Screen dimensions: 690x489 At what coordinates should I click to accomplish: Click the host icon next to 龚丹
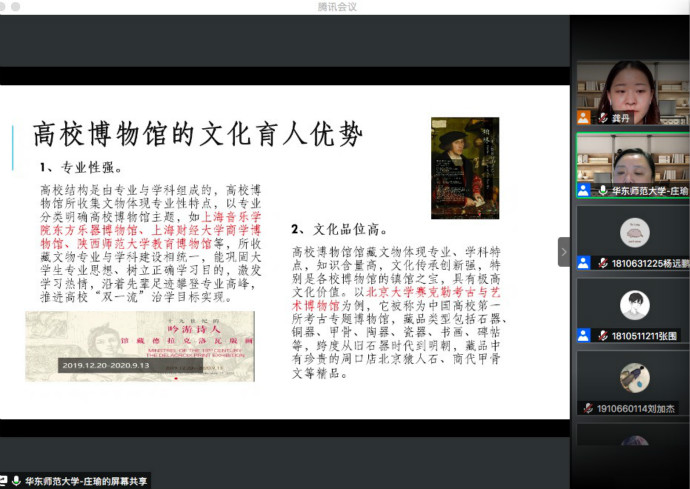coord(584,118)
